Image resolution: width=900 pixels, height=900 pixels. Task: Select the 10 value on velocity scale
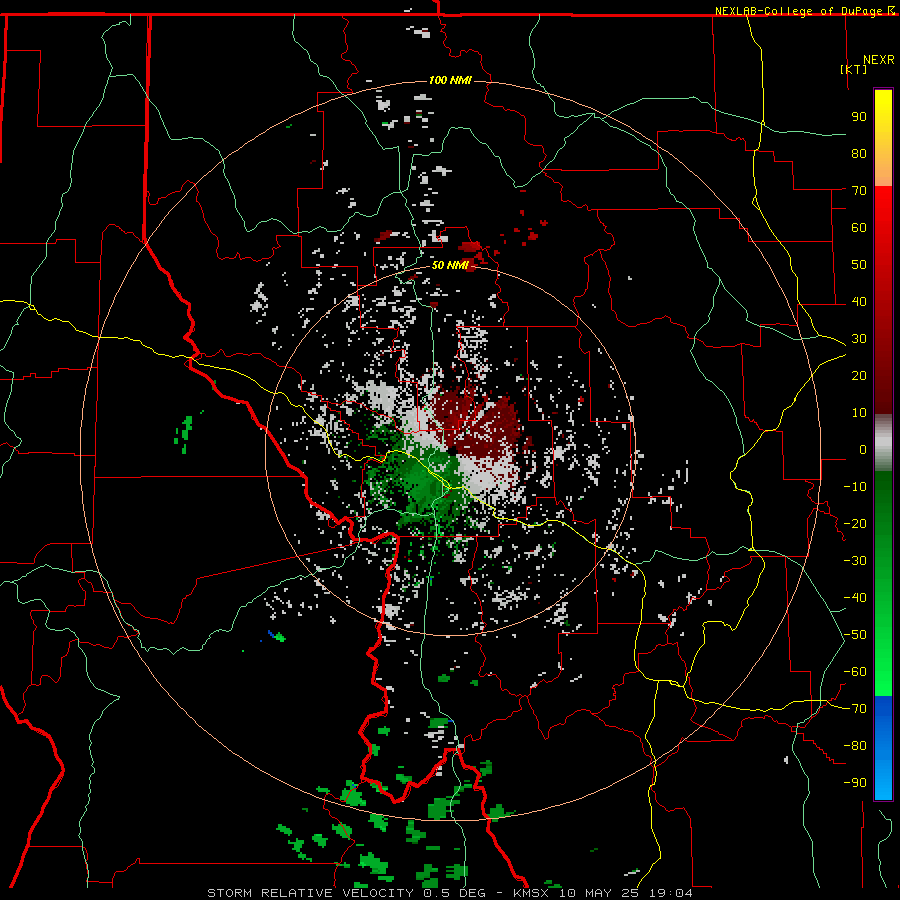pyautogui.click(x=859, y=413)
